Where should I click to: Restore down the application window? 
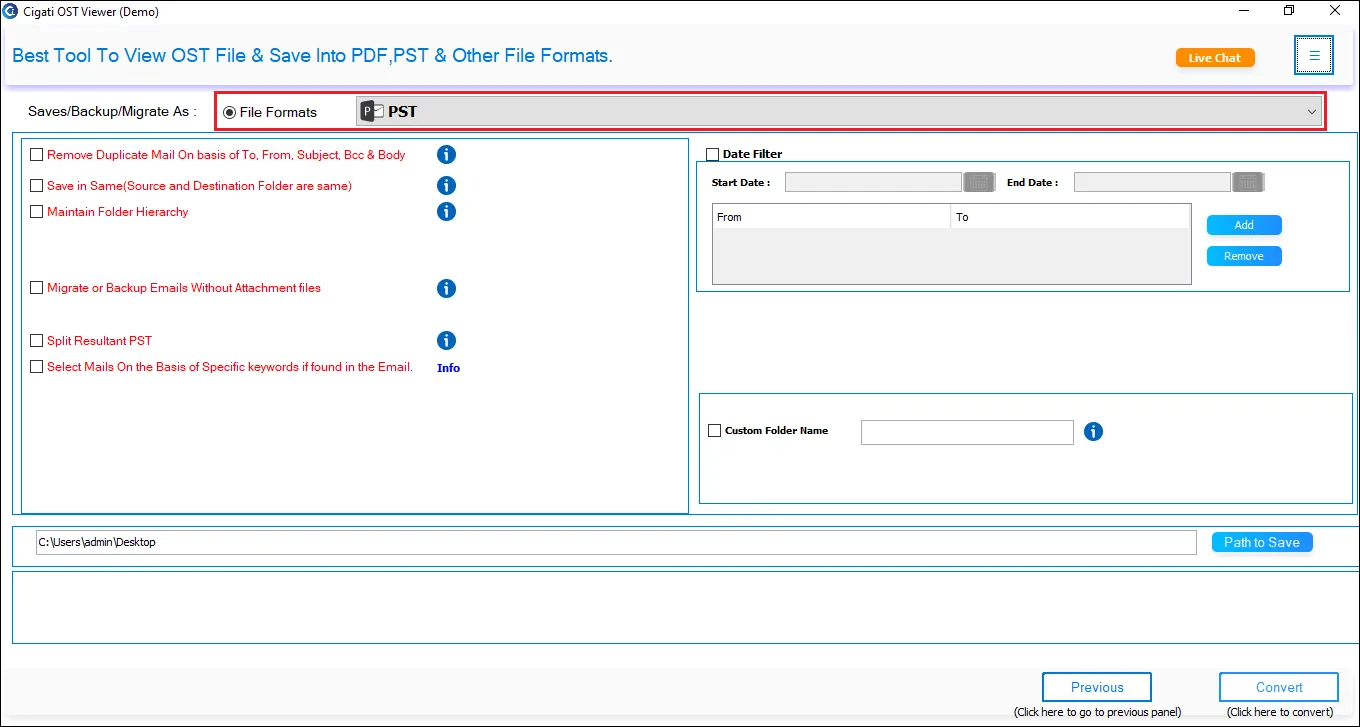coord(1289,11)
